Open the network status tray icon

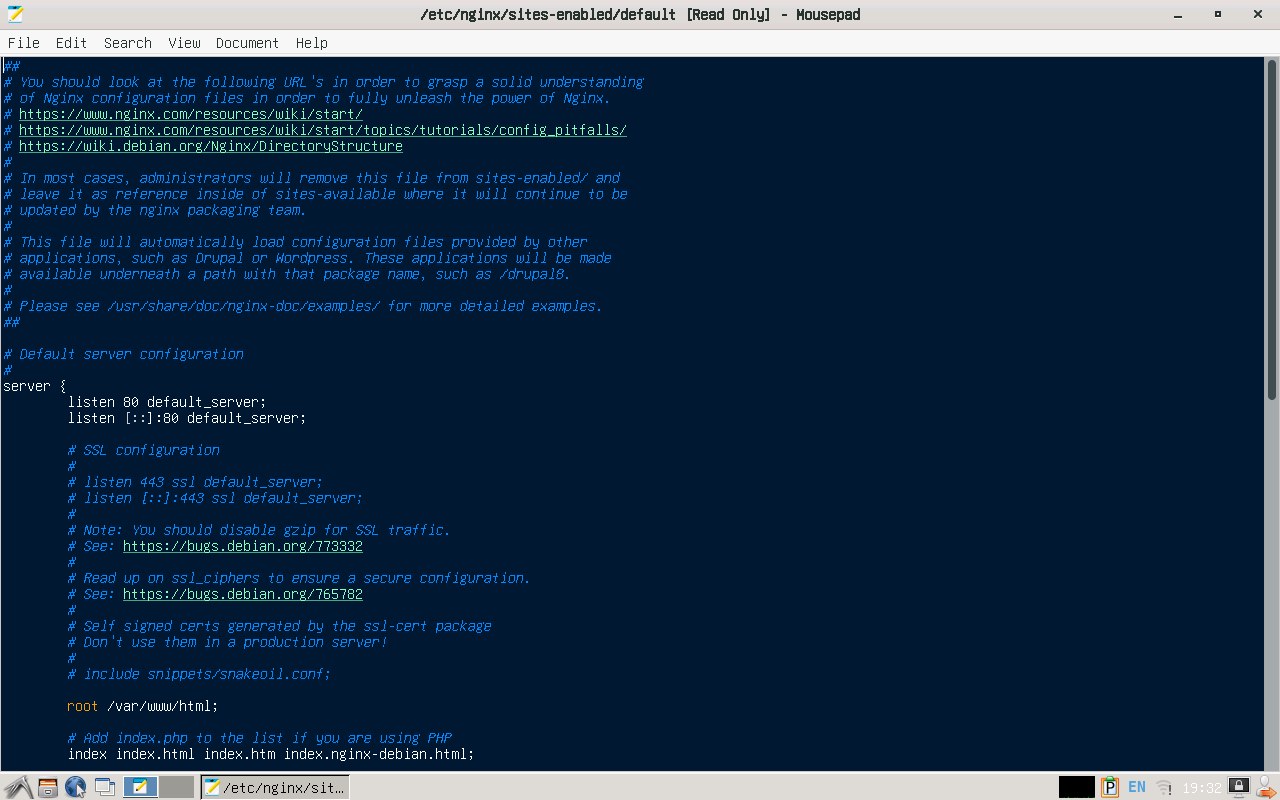click(1164, 787)
